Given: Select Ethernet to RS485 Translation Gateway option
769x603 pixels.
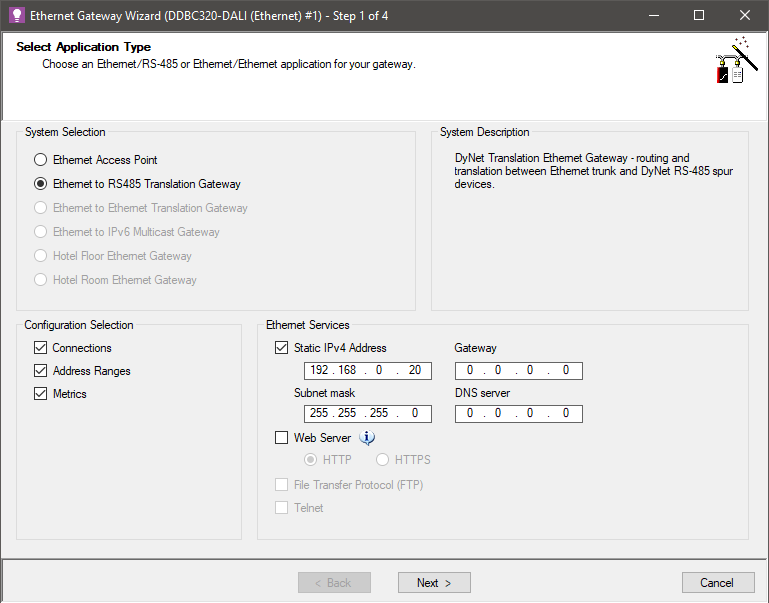Looking at the screenshot, I should pos(41,184).
